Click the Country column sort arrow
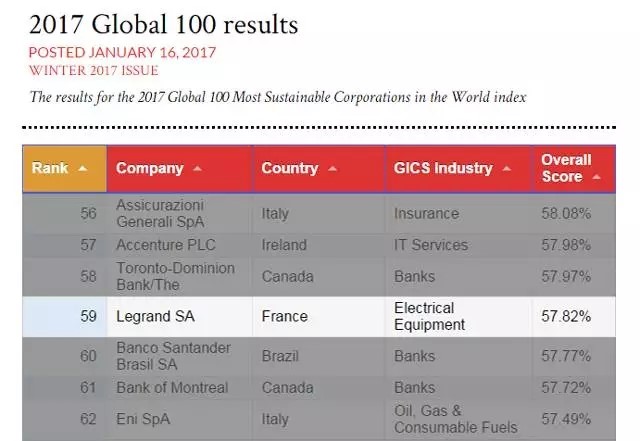 pos(331,168)
